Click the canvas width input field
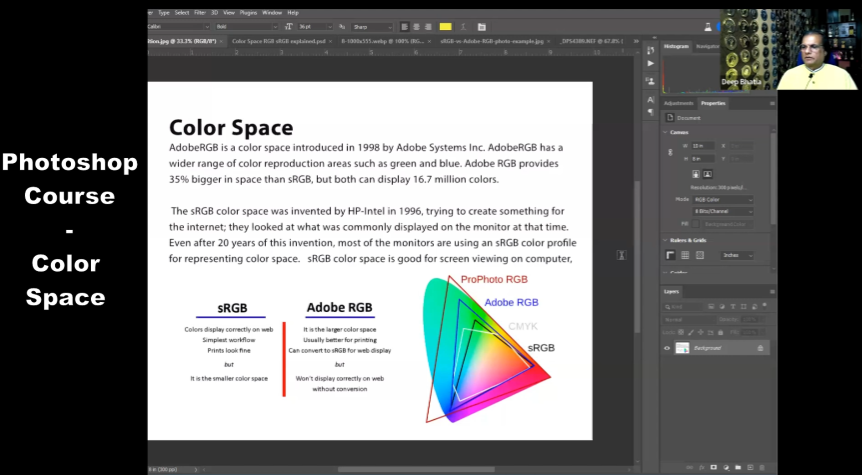862x475 pixels. pos(703,146)
